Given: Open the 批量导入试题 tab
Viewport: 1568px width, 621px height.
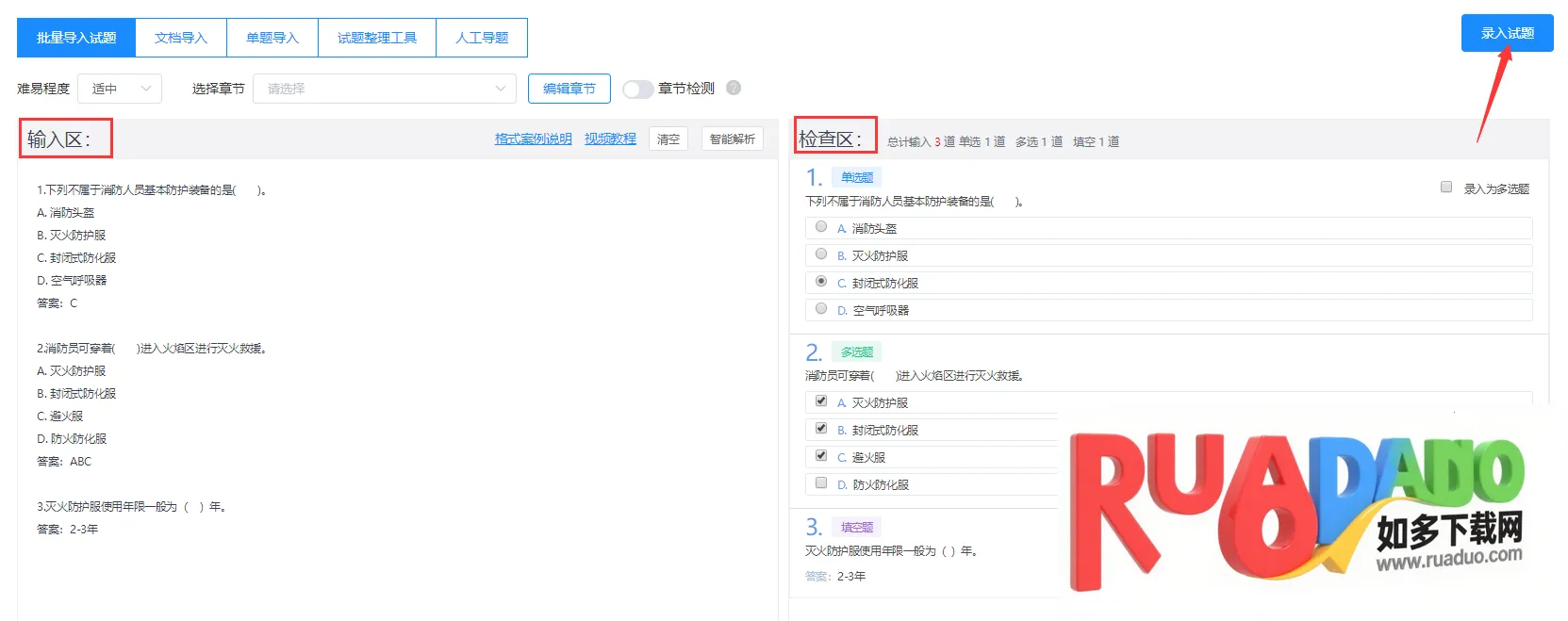Looking at the screenshot, I should (x=76, y=38).
